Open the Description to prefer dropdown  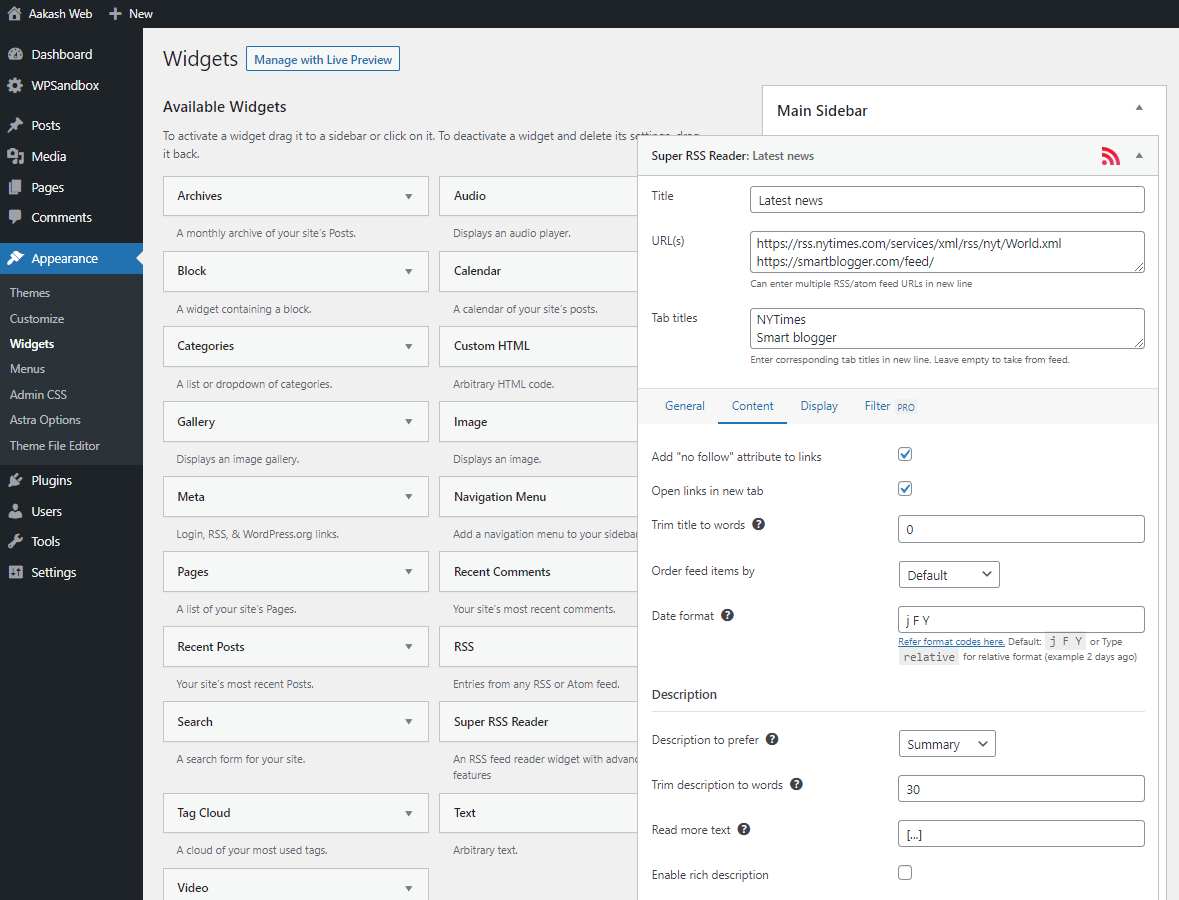click(x=946, y=743)
